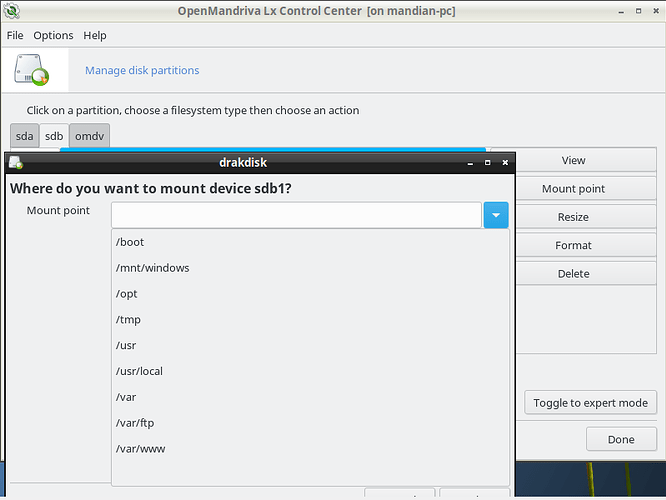Select /tmp from the mount point list
The width and height of the screenshot is (666, 500).
310,319
